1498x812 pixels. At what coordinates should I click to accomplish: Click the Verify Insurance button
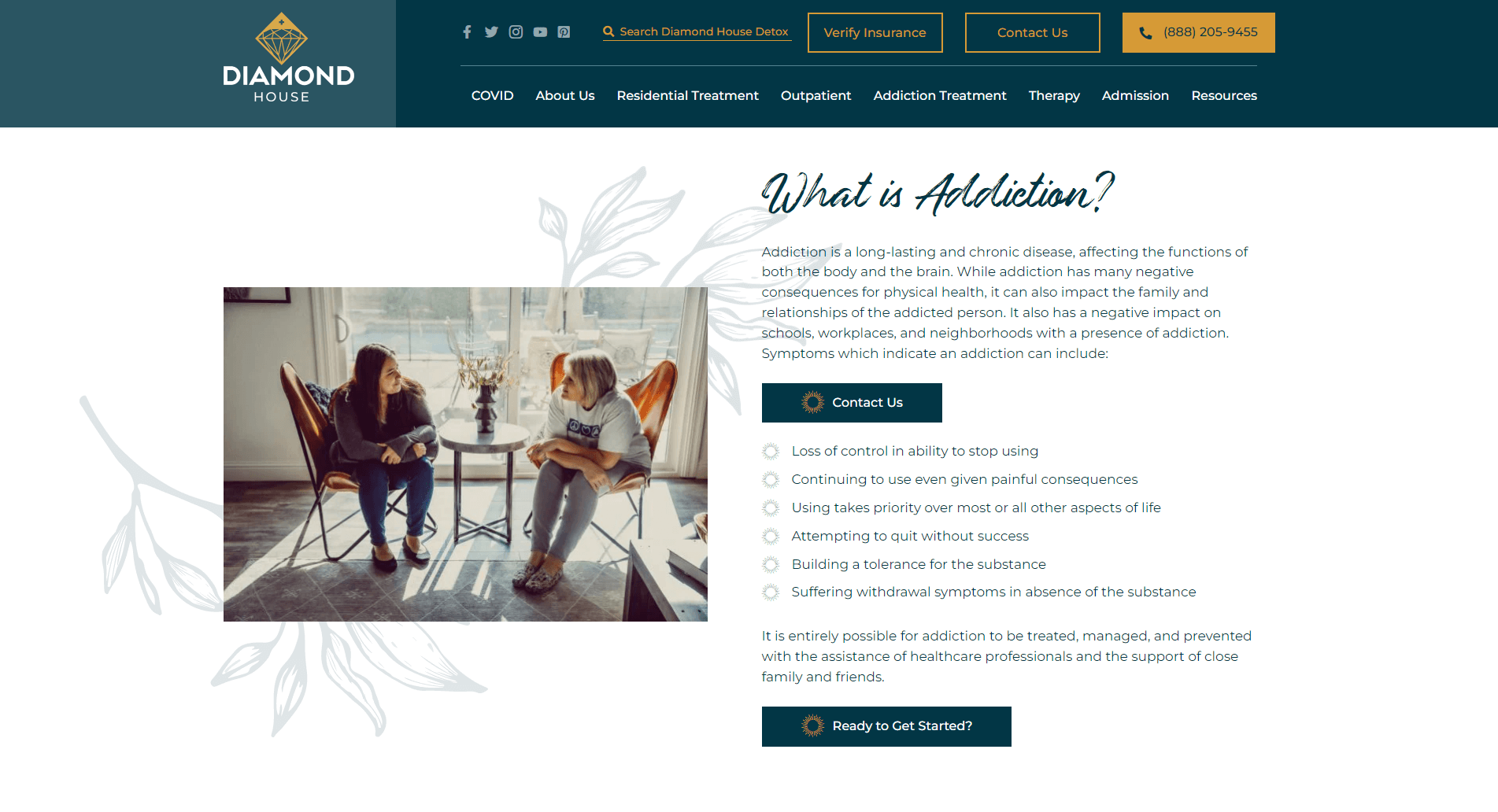click(875, 32)
